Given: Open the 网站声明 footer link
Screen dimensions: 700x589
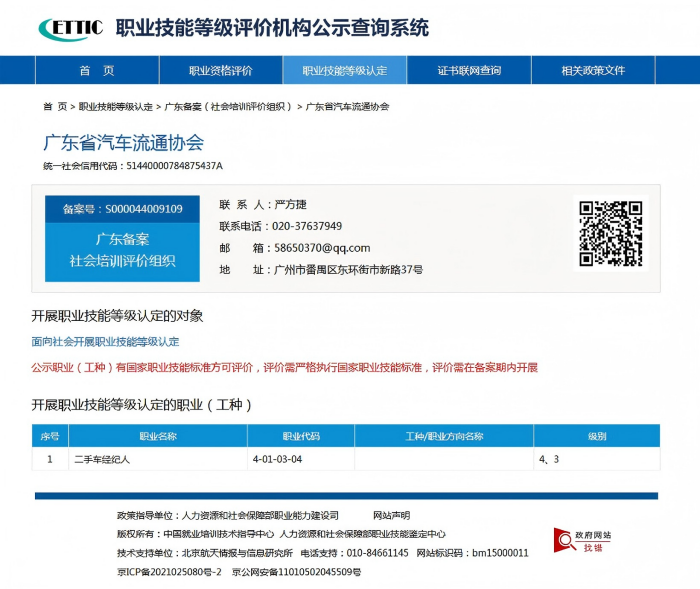Looking at the screenshot, I should 392,516.
